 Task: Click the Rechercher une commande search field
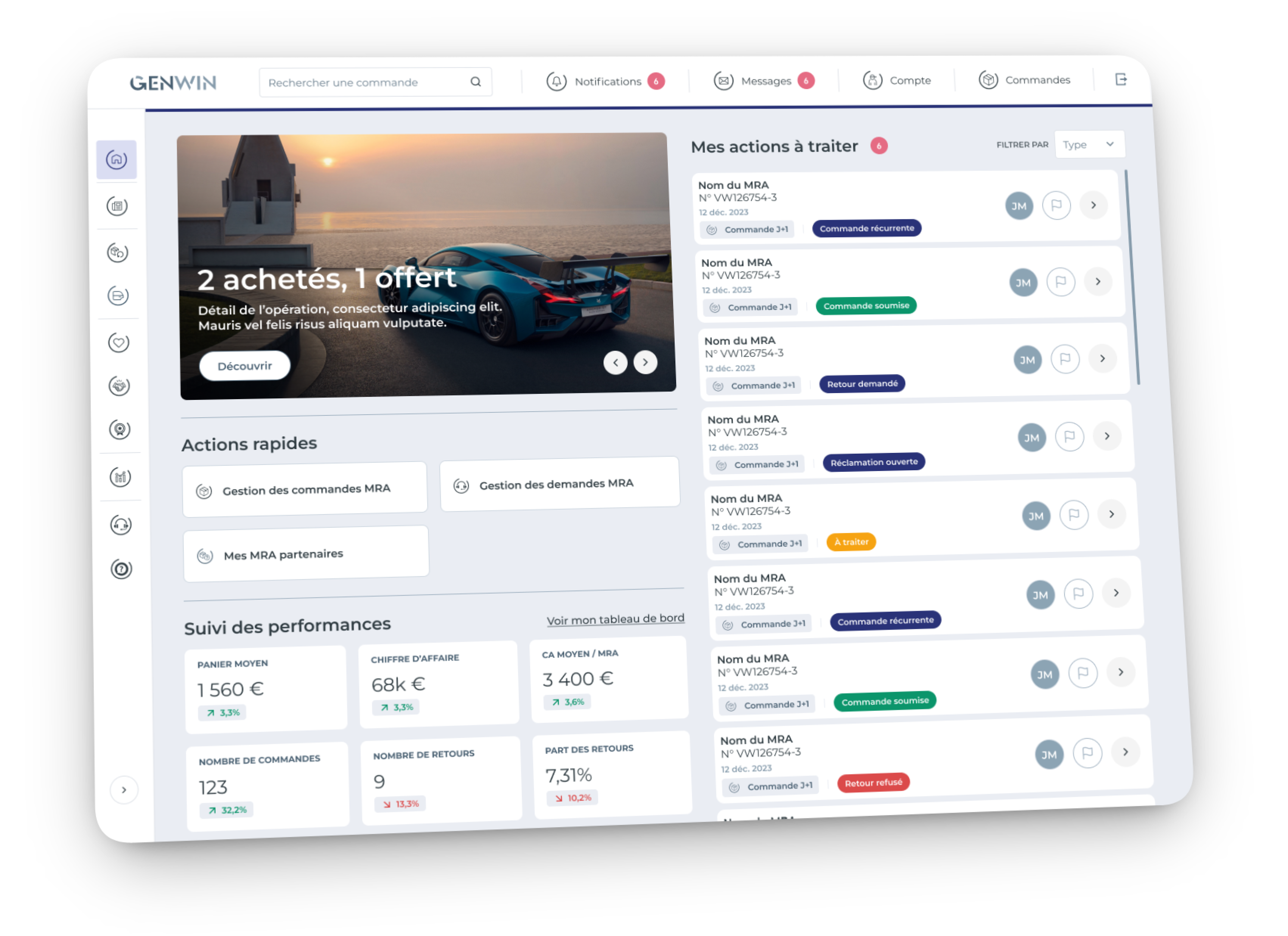pos(375,82)
